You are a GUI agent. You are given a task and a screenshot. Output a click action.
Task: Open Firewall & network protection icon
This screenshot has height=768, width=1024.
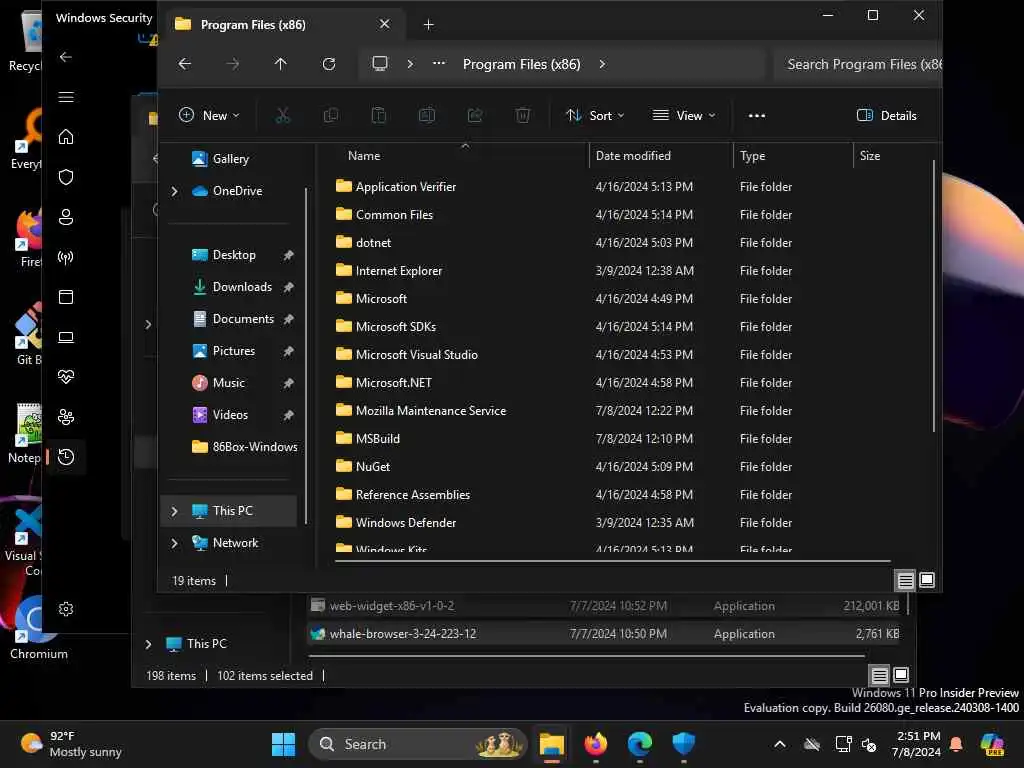click(x=66, y=257)
